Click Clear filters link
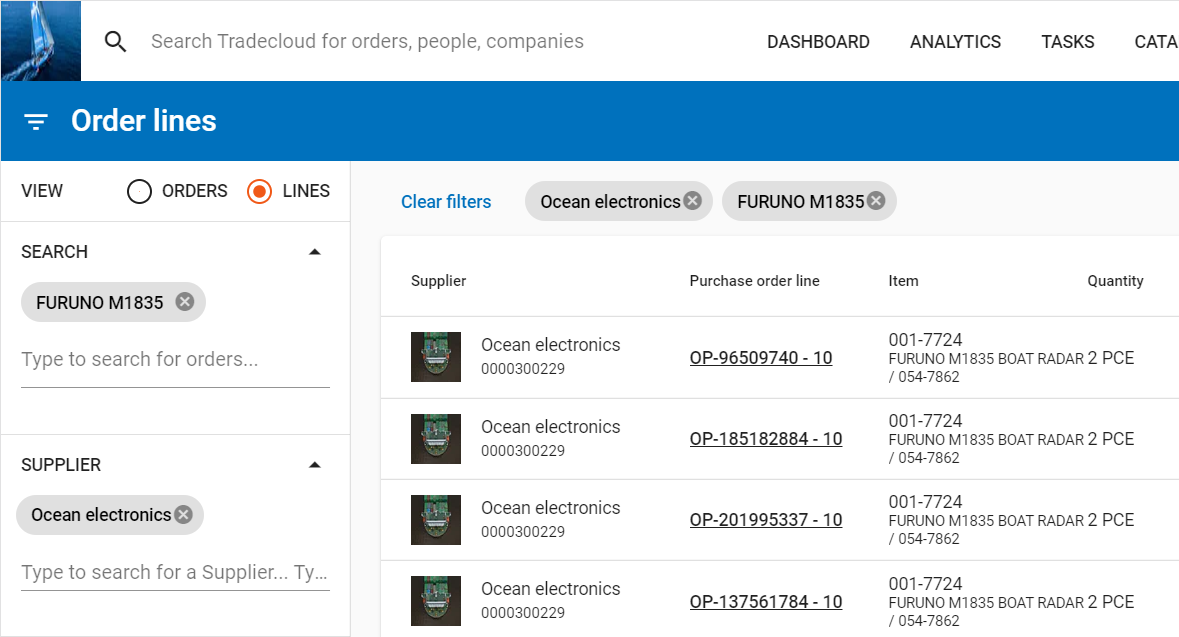This screenshot has width=1179, height=637. (x=446, y=202)
